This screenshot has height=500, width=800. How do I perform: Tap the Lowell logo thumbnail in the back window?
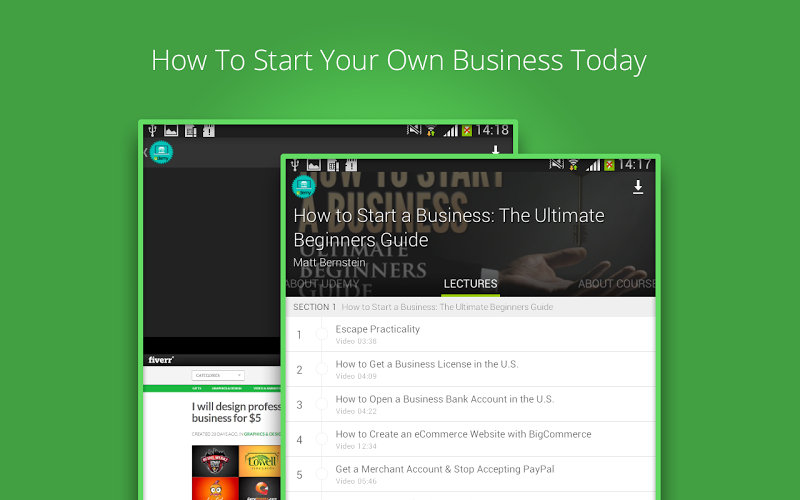pyautogui.click(x=260, y=461)
